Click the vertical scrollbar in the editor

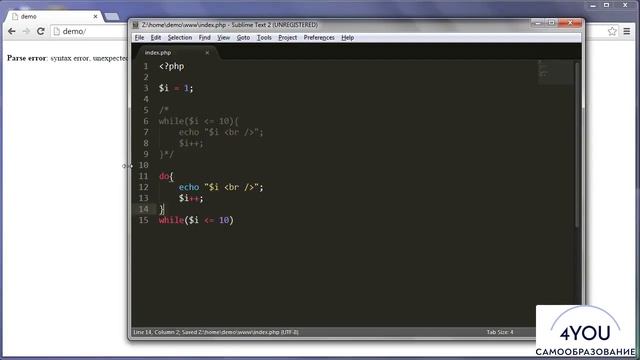(577, 145)
